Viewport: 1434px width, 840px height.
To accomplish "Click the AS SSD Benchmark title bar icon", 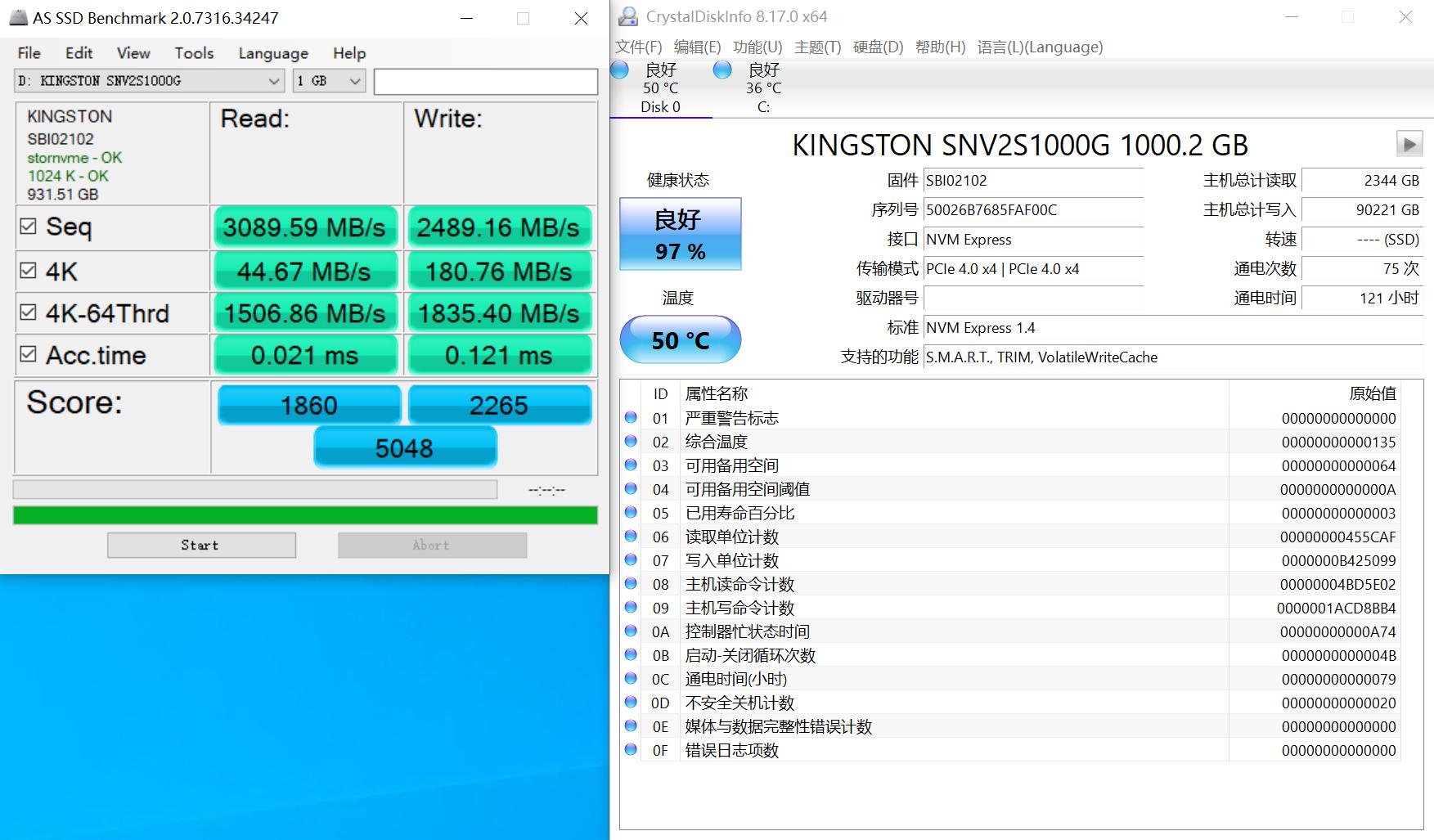I will click(17, 17).
